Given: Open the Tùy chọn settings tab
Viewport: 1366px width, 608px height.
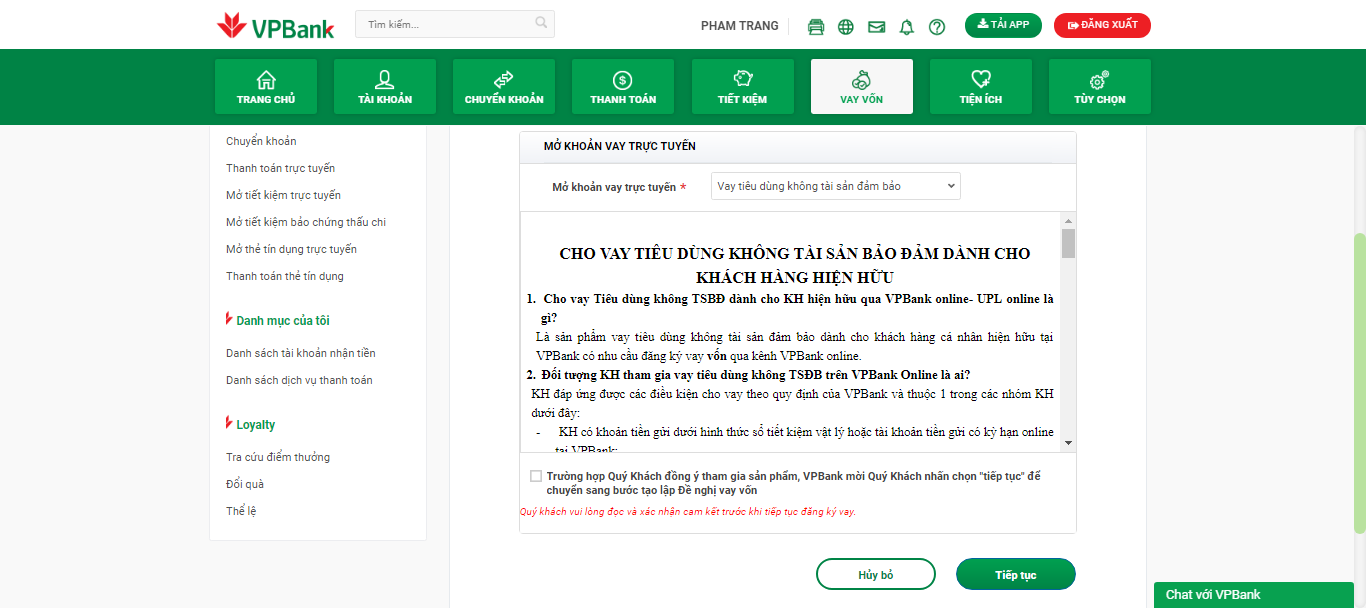Looking at the screenshot, I should click(x=1100, y=87).
